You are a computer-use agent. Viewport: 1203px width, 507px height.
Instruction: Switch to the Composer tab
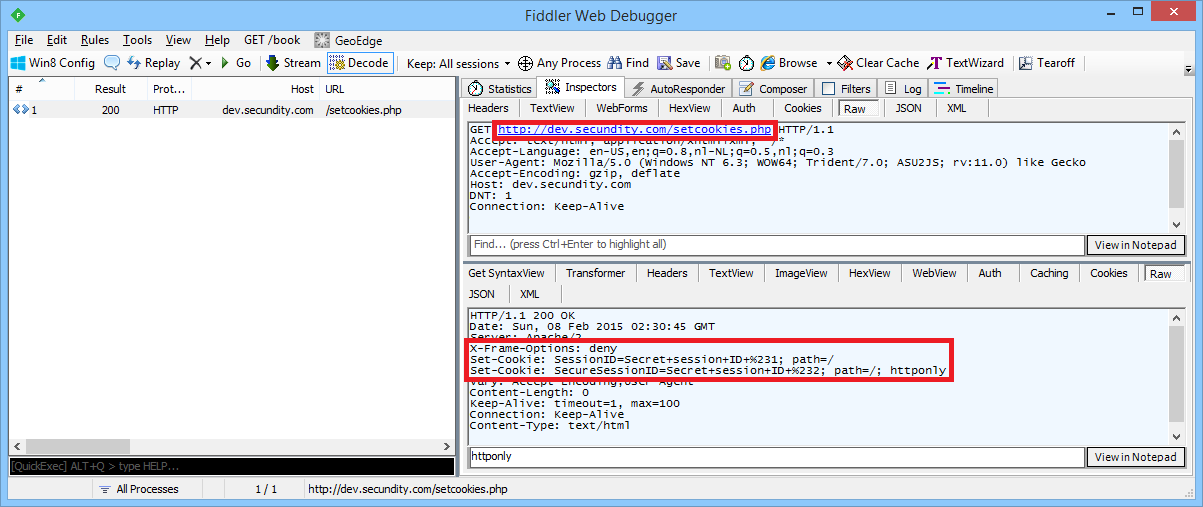773,88
